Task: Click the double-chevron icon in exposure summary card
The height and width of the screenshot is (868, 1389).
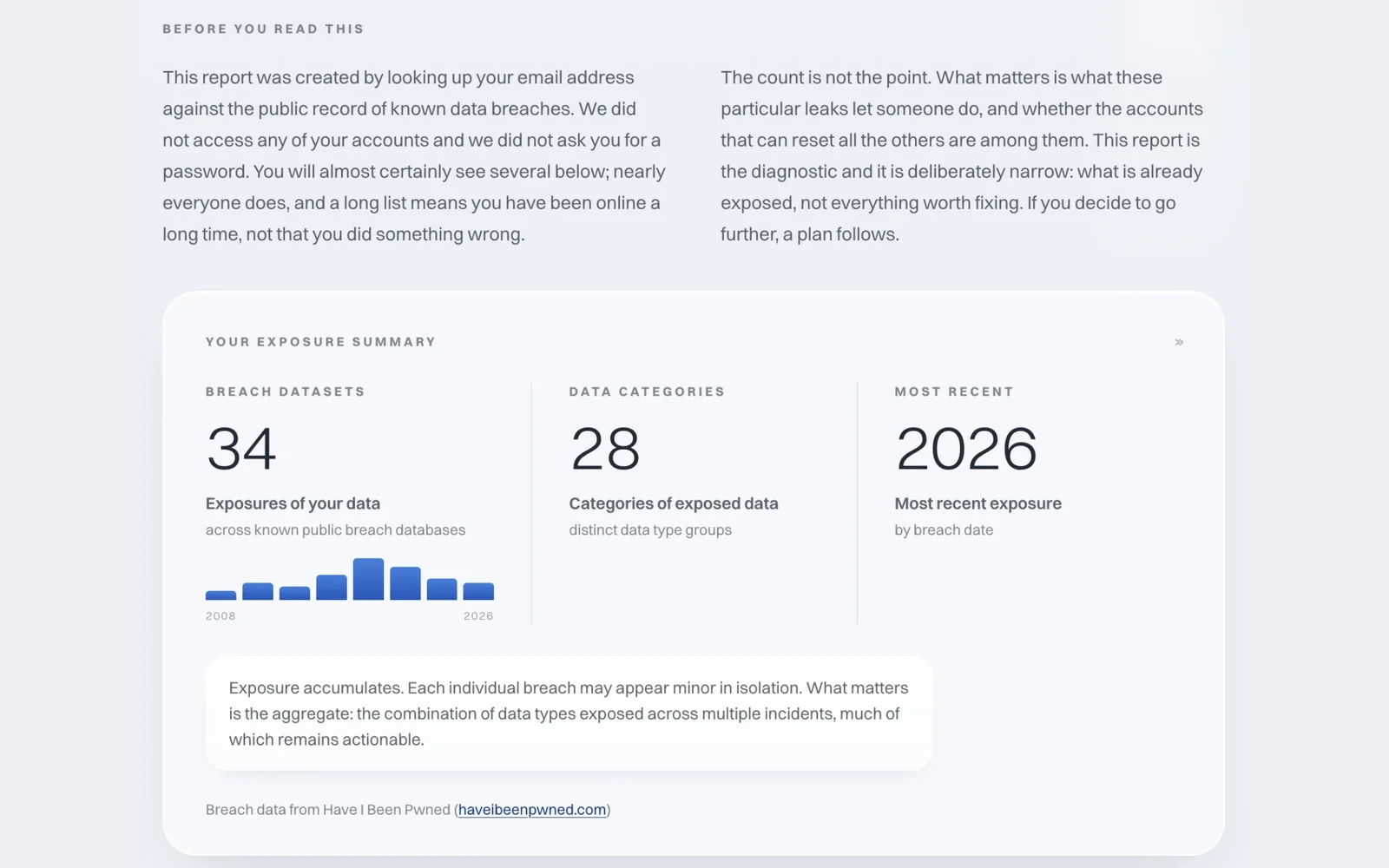Action: tap(1179, 342)
